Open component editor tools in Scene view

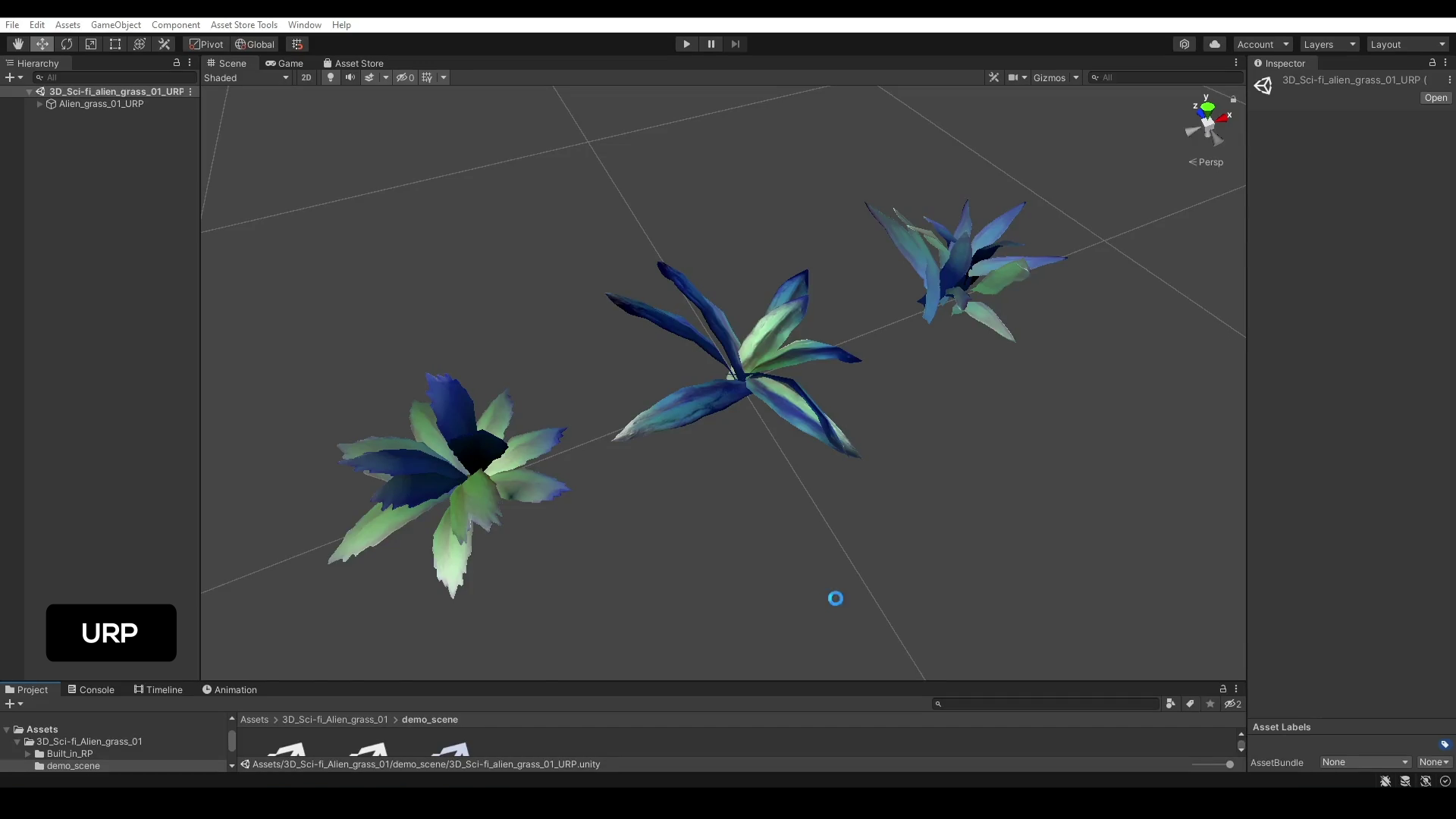pyautogui.click(x=994, y=77)
